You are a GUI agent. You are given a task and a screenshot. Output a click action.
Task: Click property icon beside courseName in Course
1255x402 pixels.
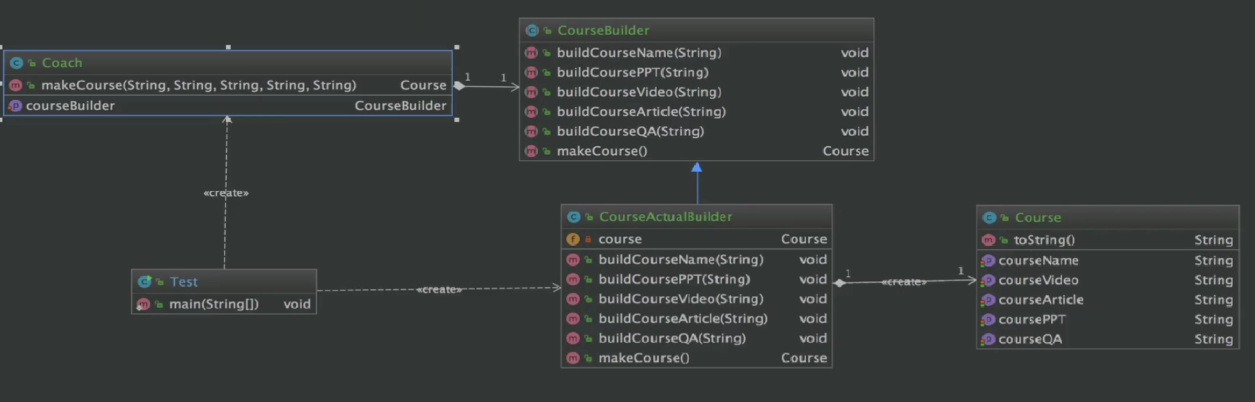coord(989,260)
